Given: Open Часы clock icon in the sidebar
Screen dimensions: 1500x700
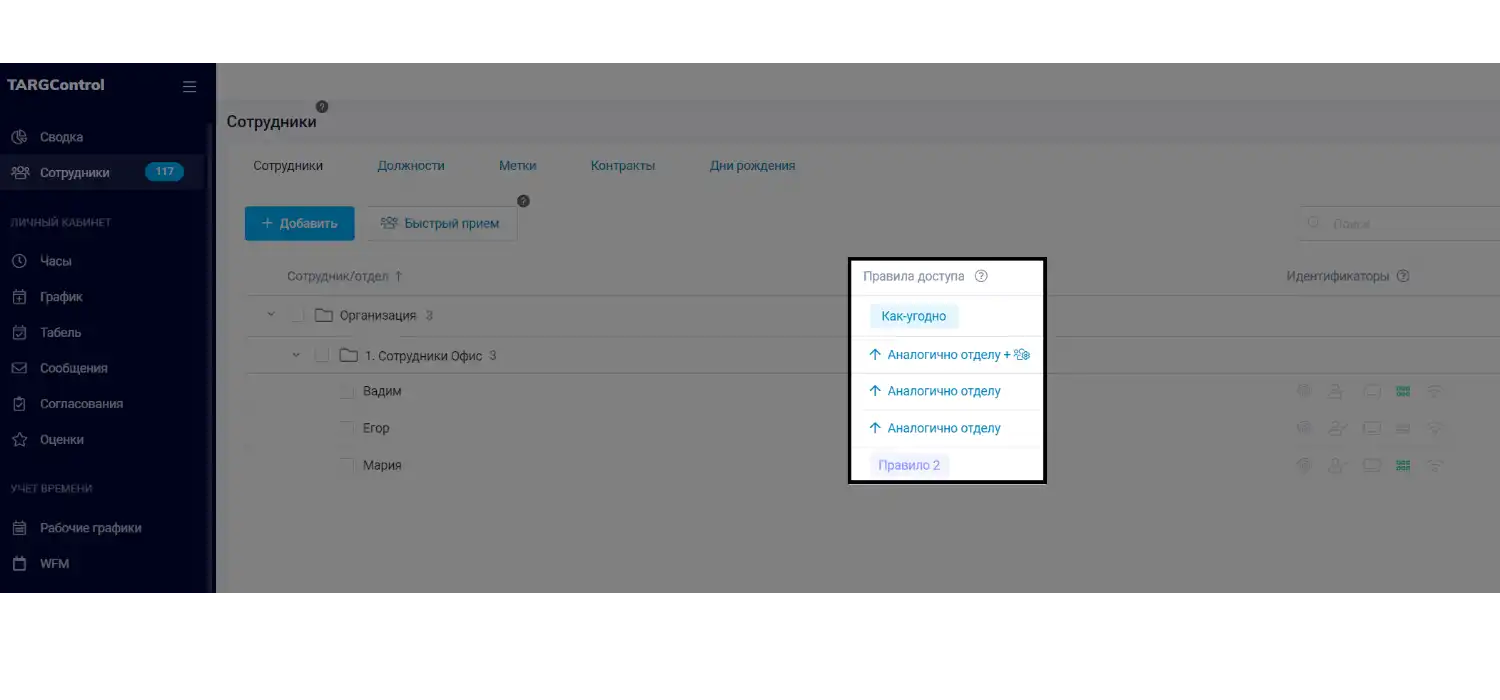Looking at the screenshot, I should click(19, 261).
